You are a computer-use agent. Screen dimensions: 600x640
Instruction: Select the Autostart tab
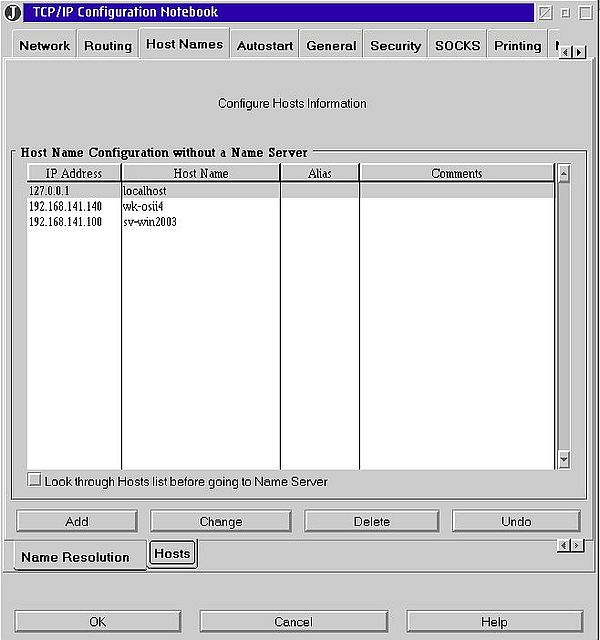265,46
